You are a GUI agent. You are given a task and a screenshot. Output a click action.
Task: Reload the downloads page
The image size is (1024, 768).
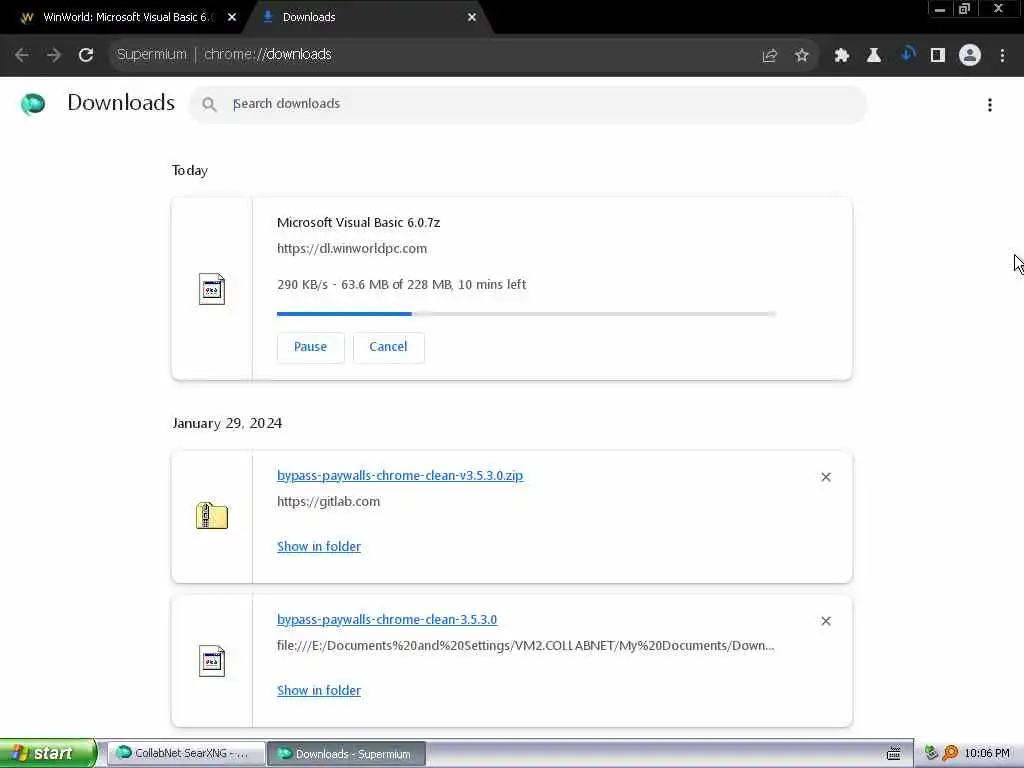pyautogui.click(x=86, y=55)
